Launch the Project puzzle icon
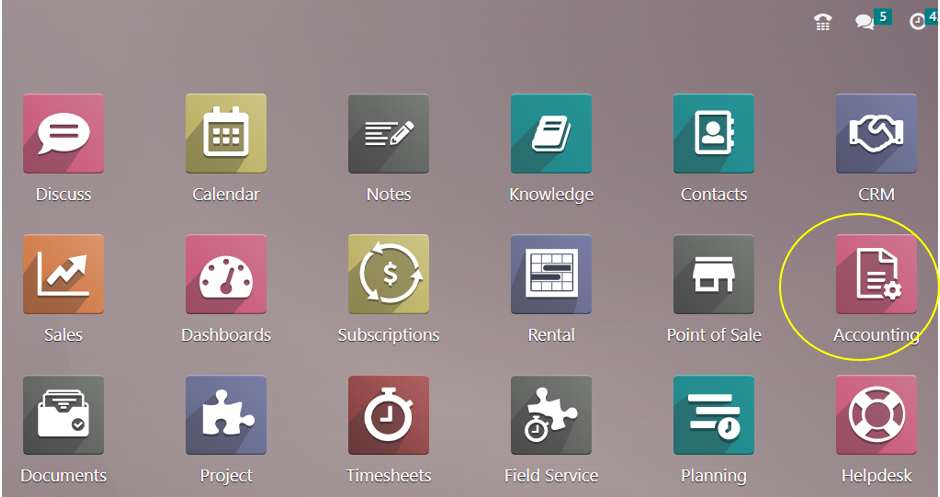 pos(226,416)
